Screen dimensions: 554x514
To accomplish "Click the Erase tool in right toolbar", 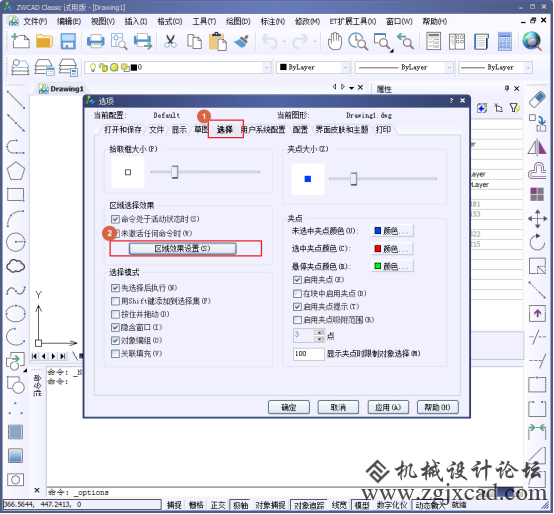I will coord(537,99).
